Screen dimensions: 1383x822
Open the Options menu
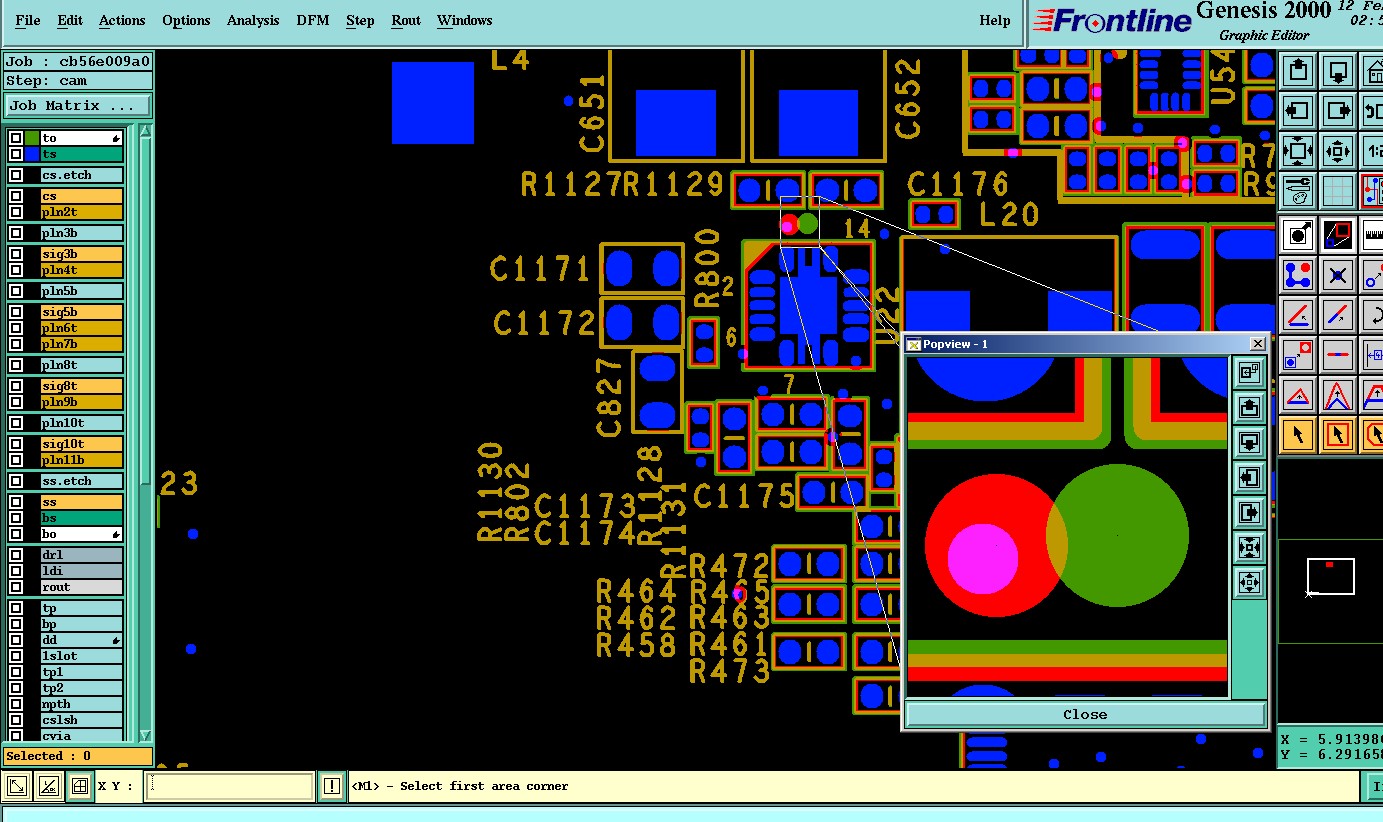pyautogui.click(x=186, y=20)
